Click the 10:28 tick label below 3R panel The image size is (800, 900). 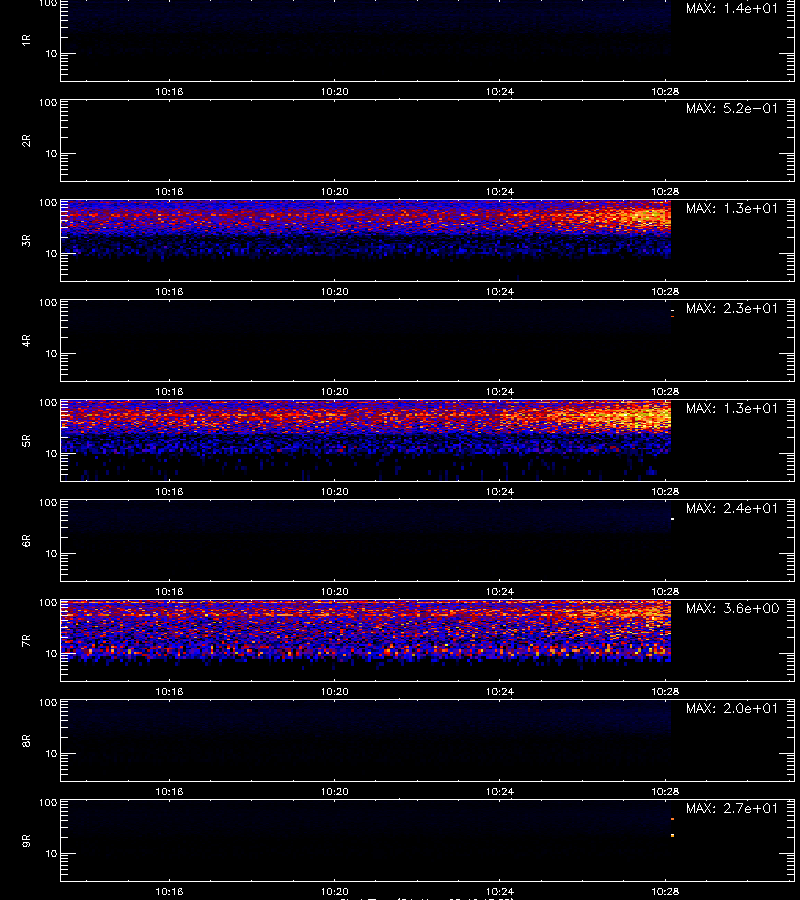[665, 291]
